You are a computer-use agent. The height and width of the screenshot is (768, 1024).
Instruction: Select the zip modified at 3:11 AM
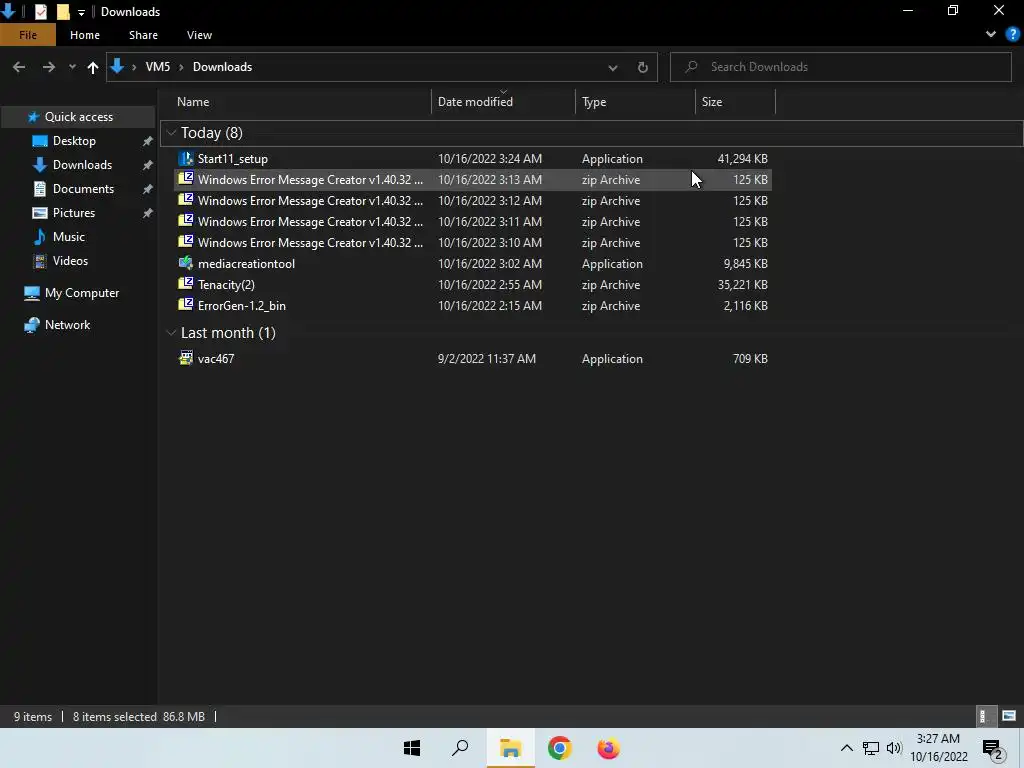coord(473,221)
